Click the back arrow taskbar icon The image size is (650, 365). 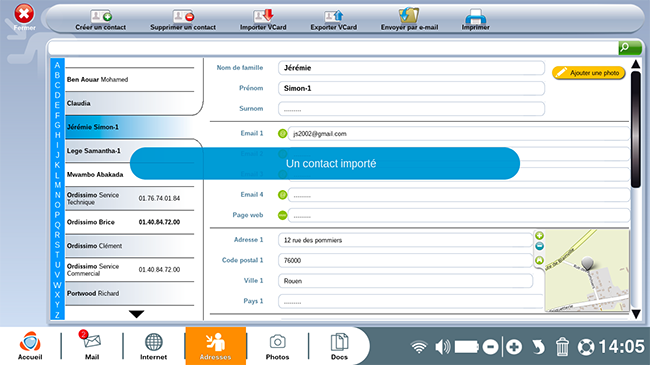click(x=538, y=347)
